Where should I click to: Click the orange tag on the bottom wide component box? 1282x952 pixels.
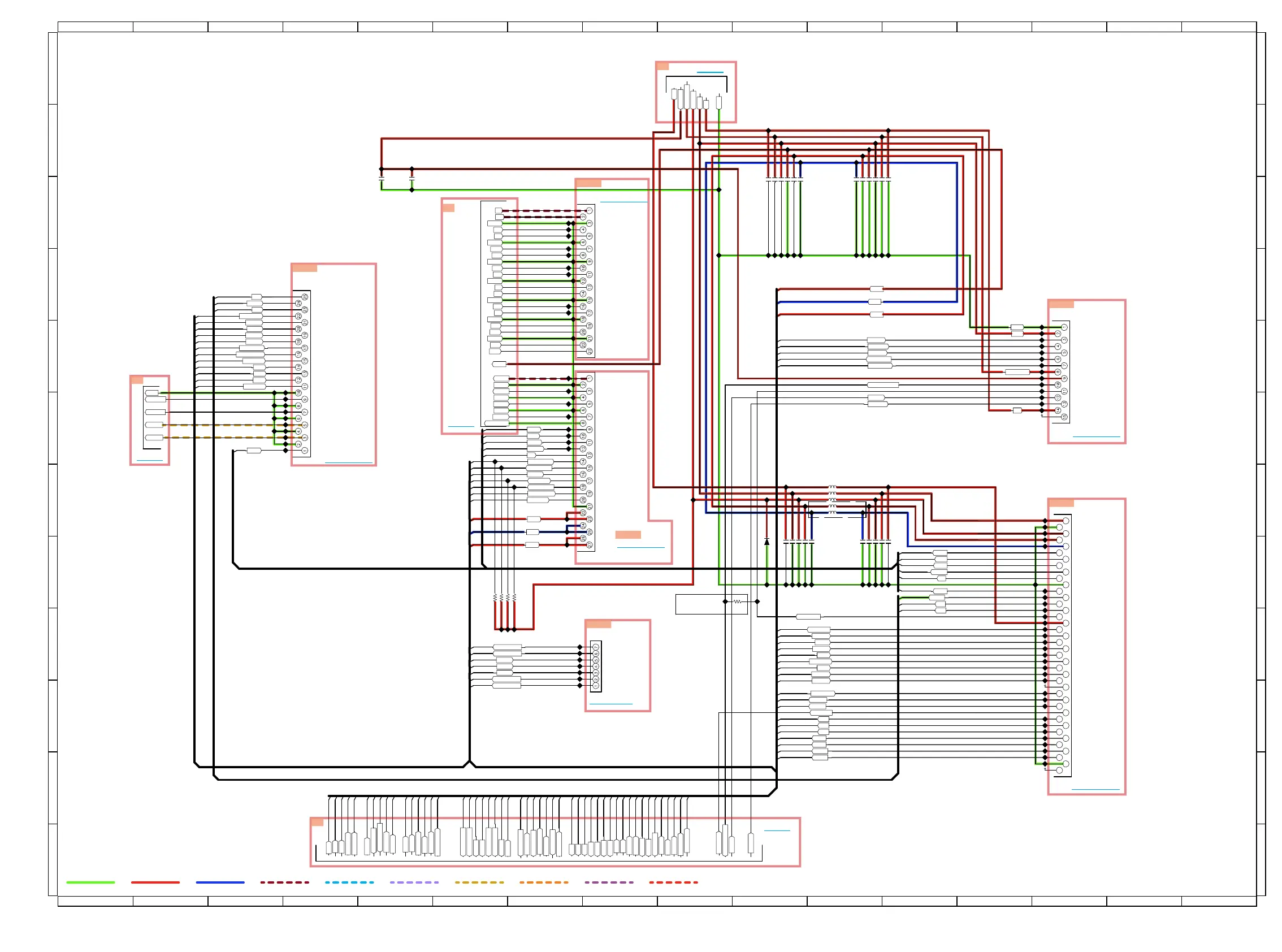317,822
